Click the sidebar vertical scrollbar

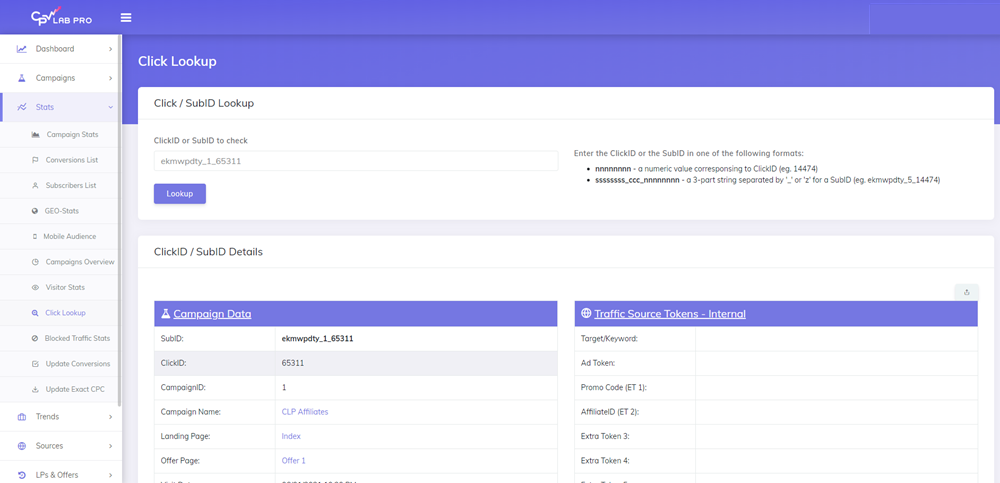(119, 220)
